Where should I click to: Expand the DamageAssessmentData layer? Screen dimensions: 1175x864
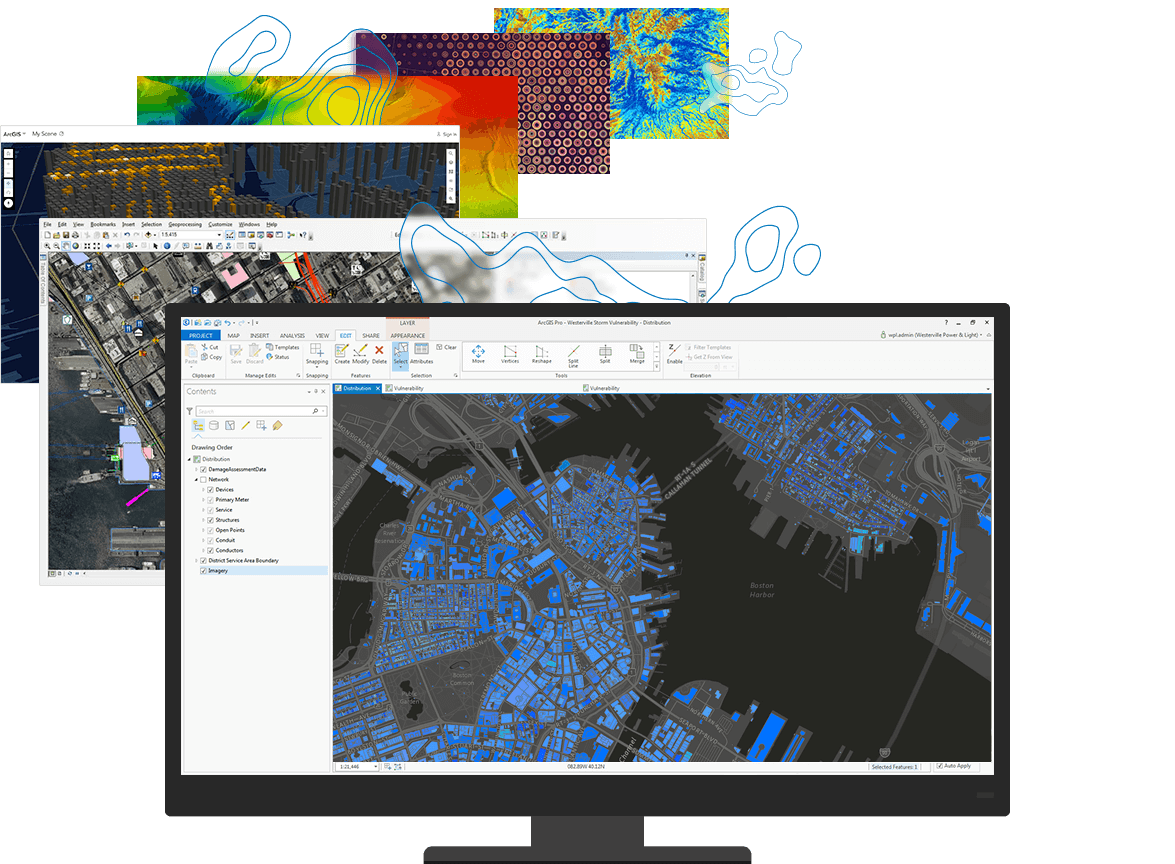(x=196, y=470)
